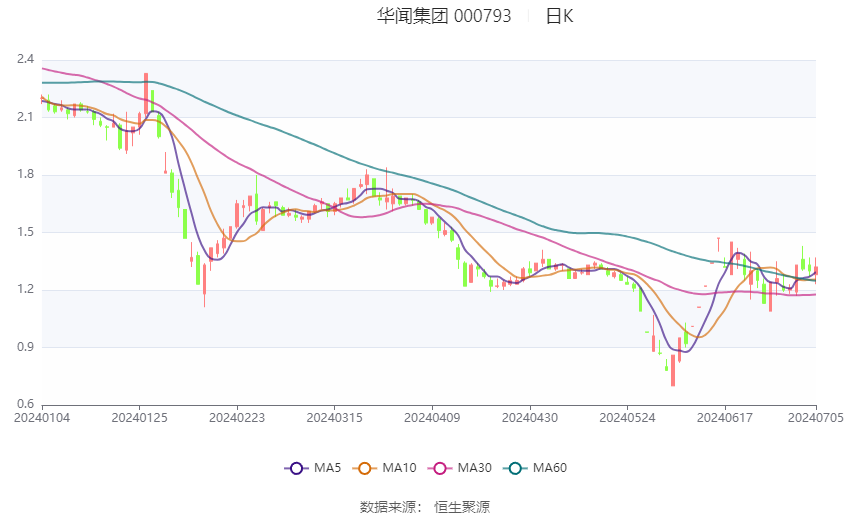Click y-axis value 1.8
The height and width of the screenshot is (517, 850).
(25, 175)
